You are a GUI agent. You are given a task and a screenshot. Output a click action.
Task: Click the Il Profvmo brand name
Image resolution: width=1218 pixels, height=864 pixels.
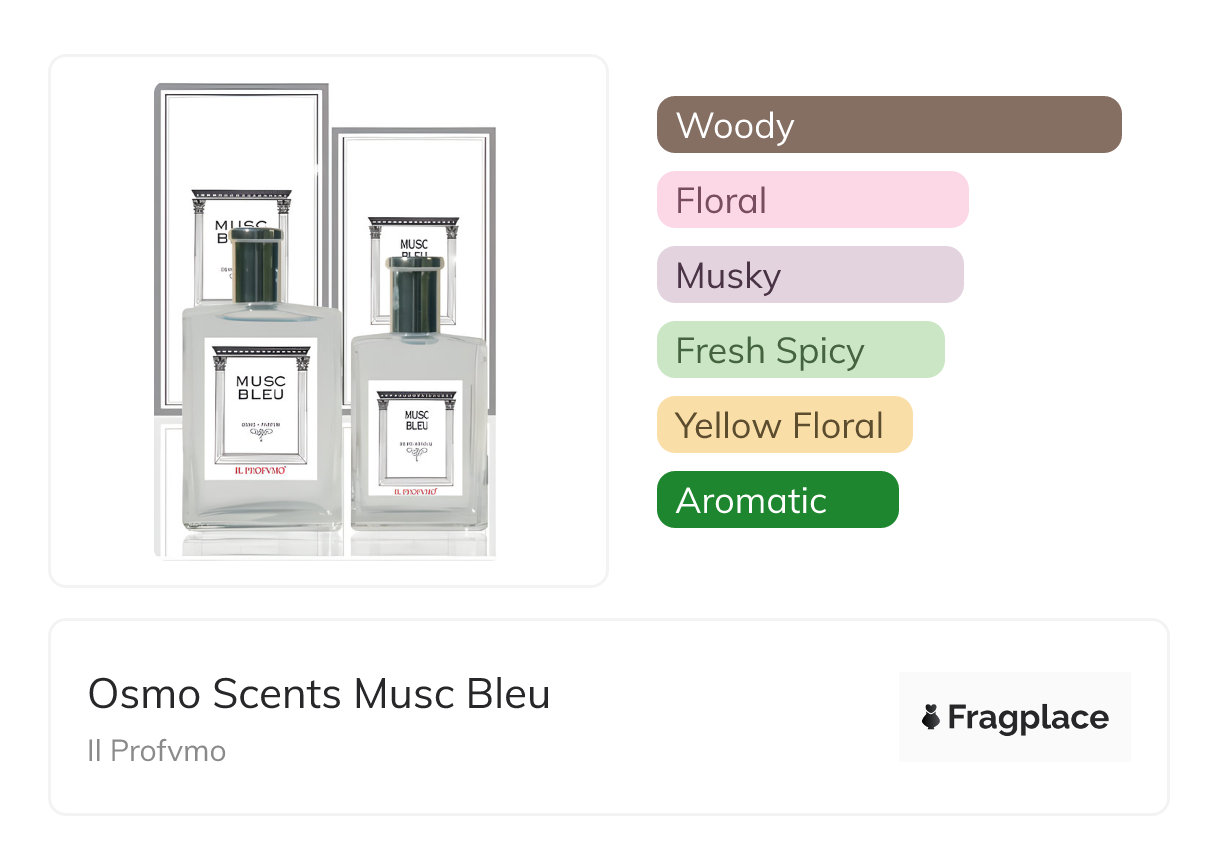156,751
